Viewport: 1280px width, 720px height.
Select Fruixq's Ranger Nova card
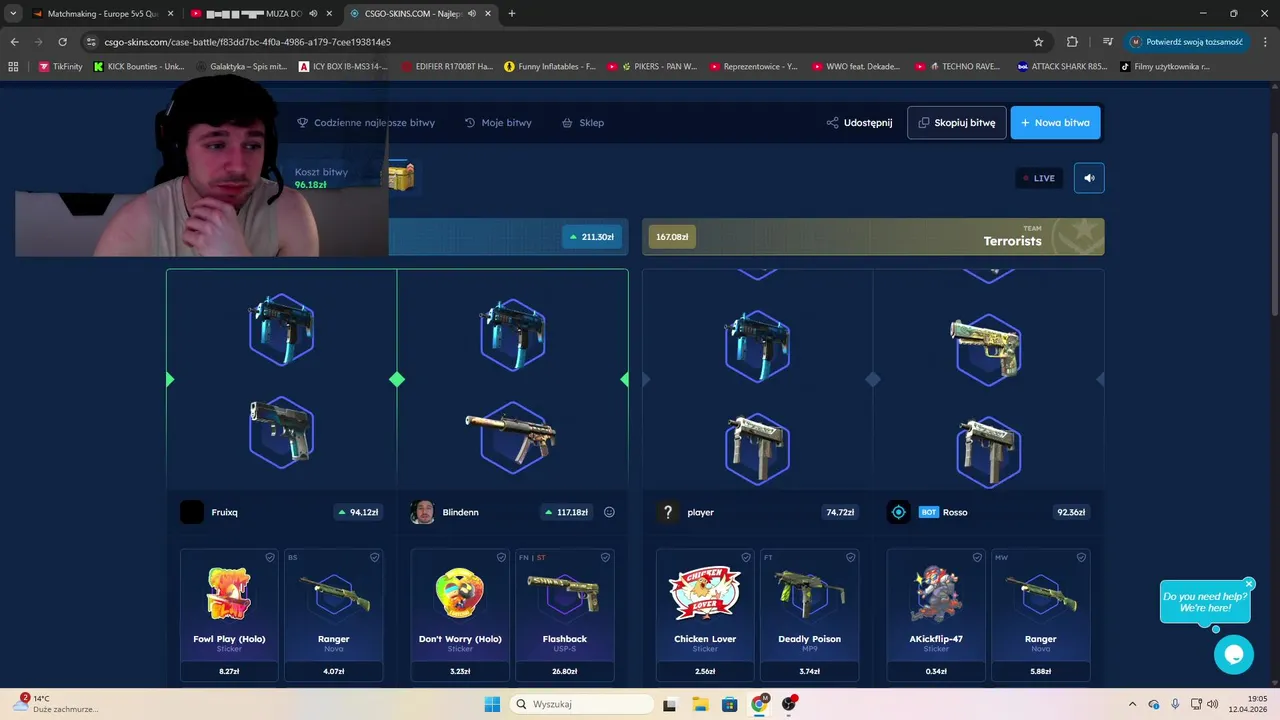pyautogui.click(x=333, y=615)
